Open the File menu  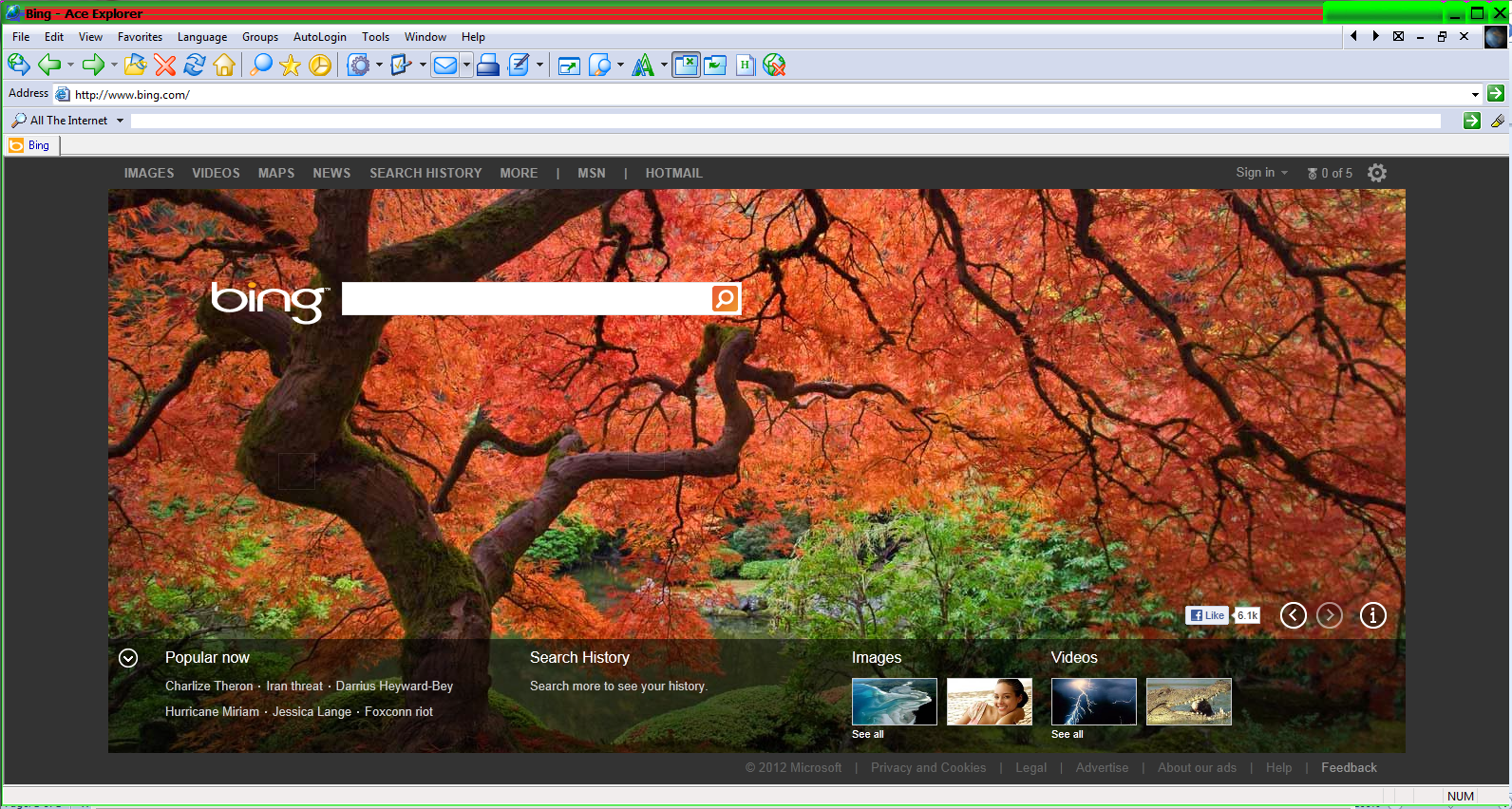click(21, 37)
